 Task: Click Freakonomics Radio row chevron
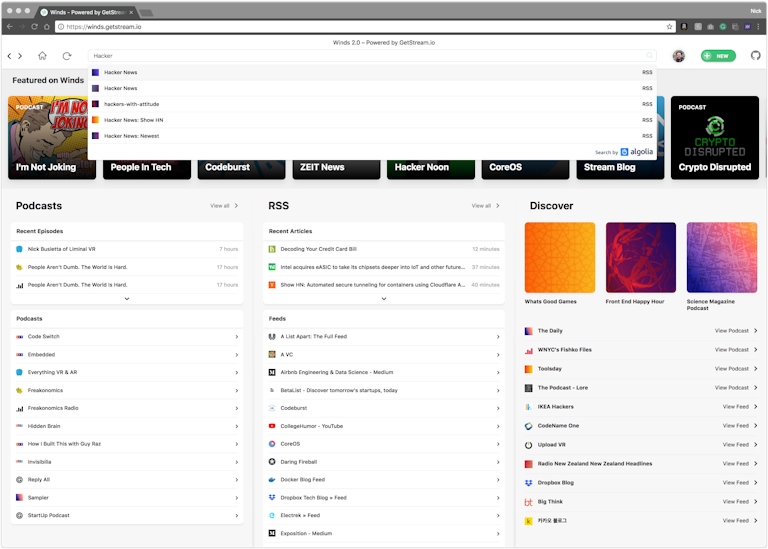point(237,408)
